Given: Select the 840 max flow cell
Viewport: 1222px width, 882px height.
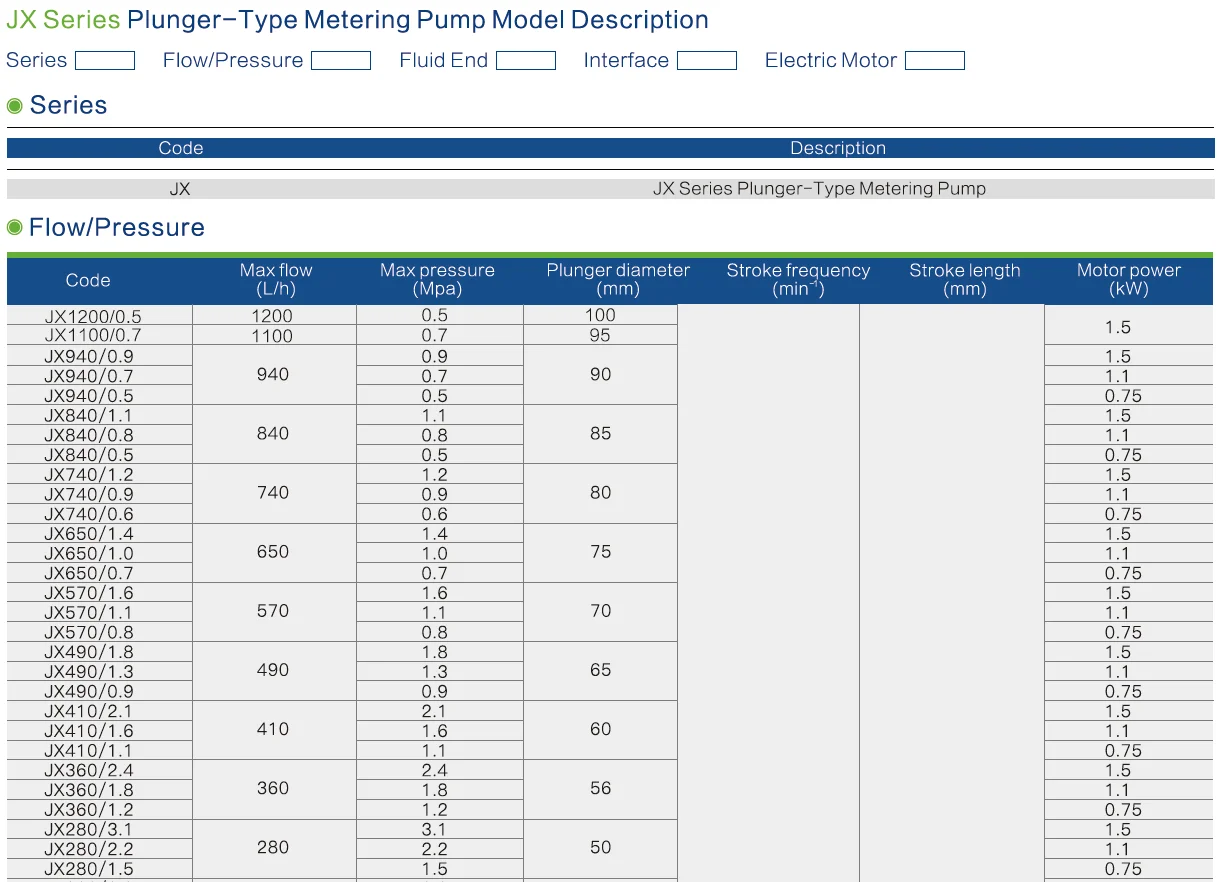Looking at the screenshot, I should [273, 434].
